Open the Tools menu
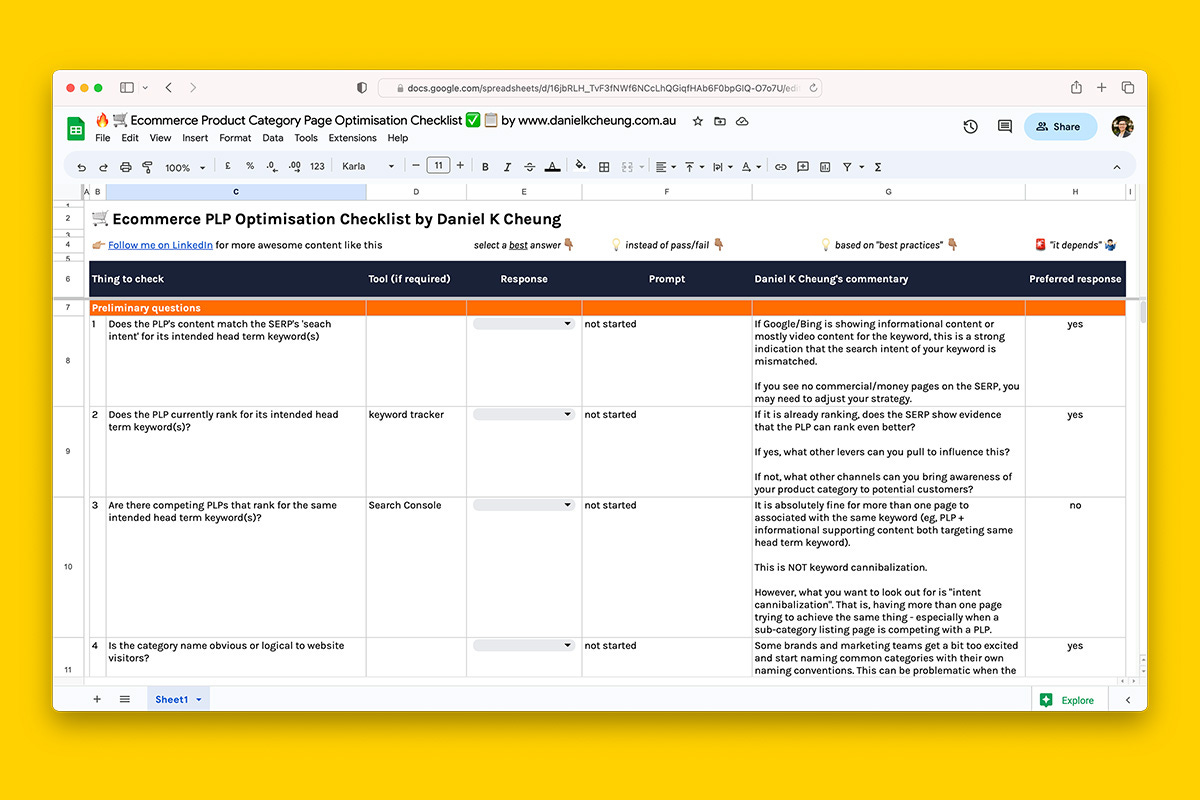Image resolution: width=1200 pixels, height=800 pixels. [x=306, y=138]
